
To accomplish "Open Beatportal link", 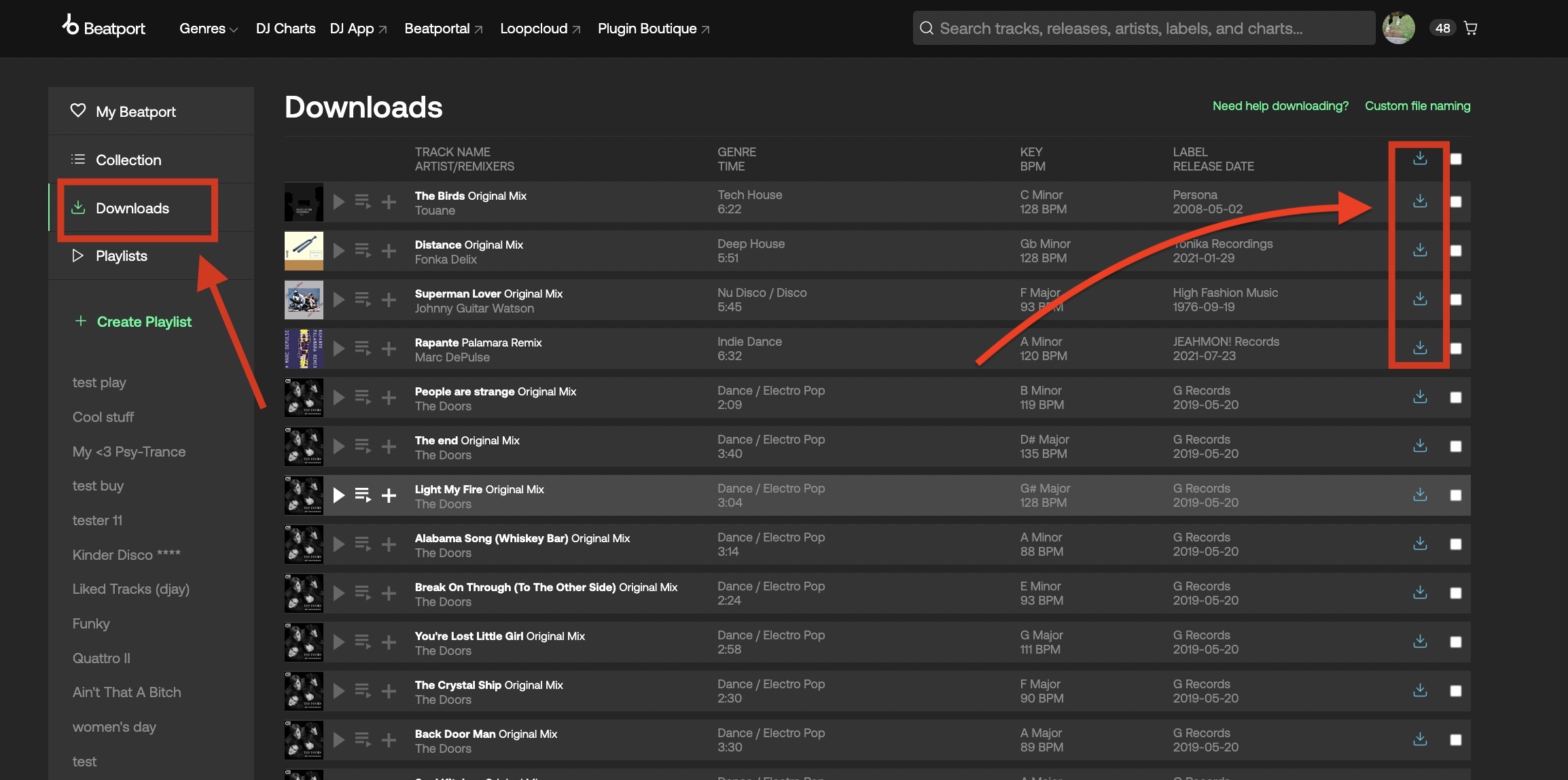I will (443, 29).
